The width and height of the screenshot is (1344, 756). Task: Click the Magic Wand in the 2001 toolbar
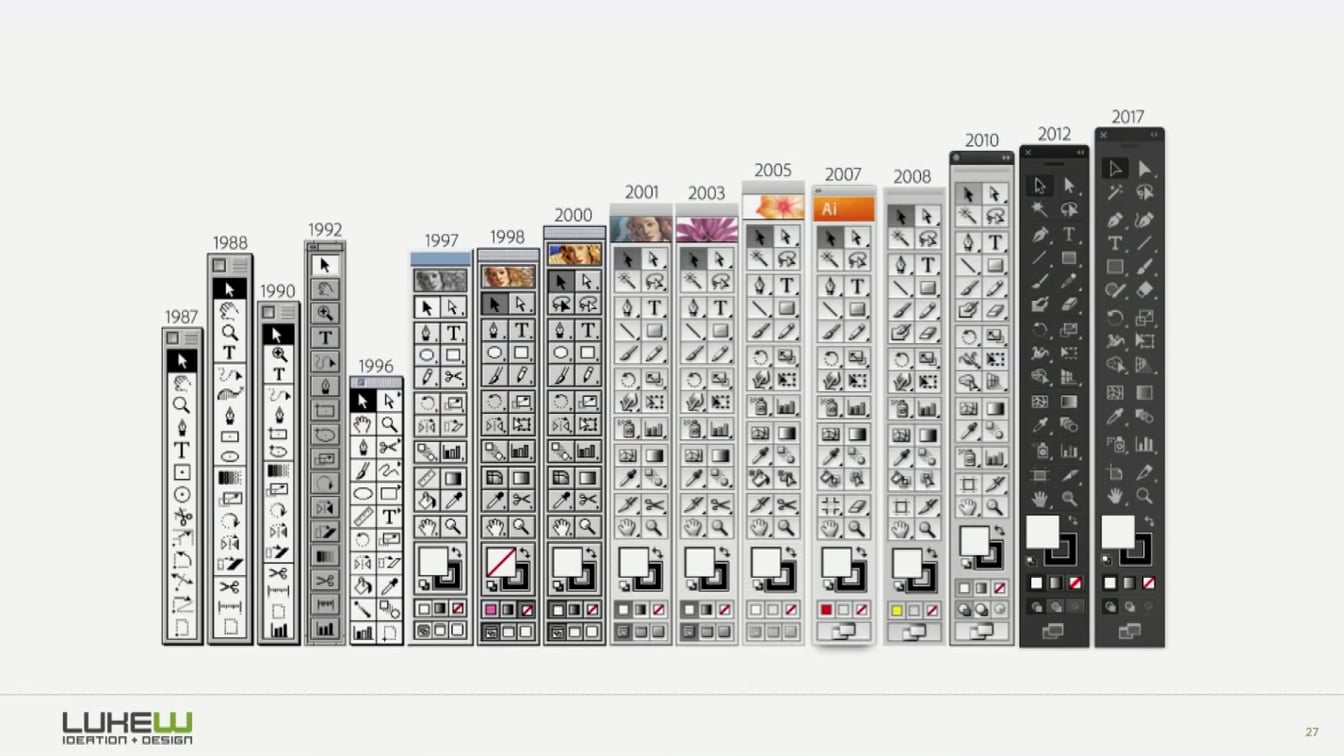click(x=627, y=283)
